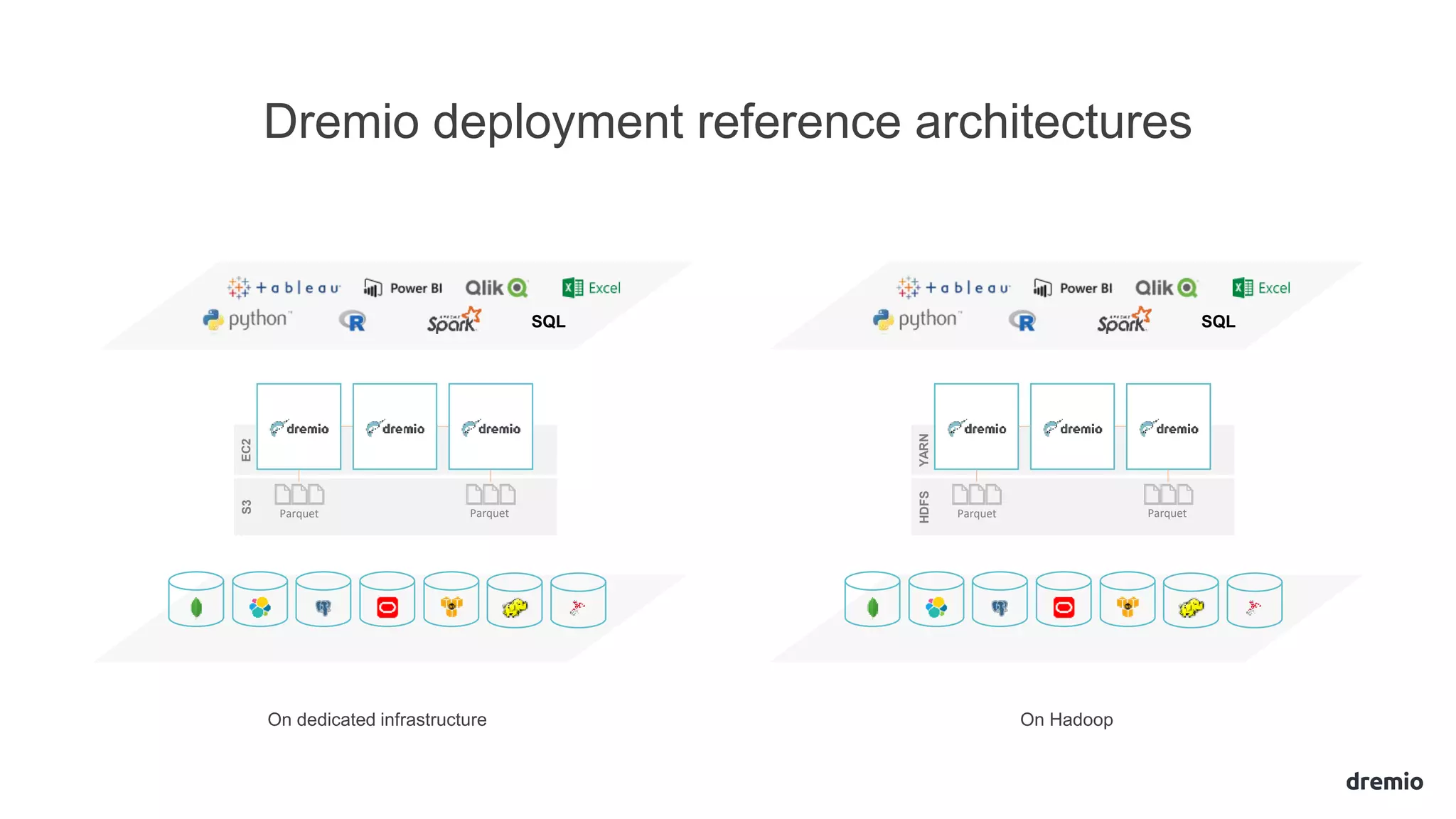This screenshot has height=819, width=1456.
Task: Select the S3 layer label
Action: [246, 507]
